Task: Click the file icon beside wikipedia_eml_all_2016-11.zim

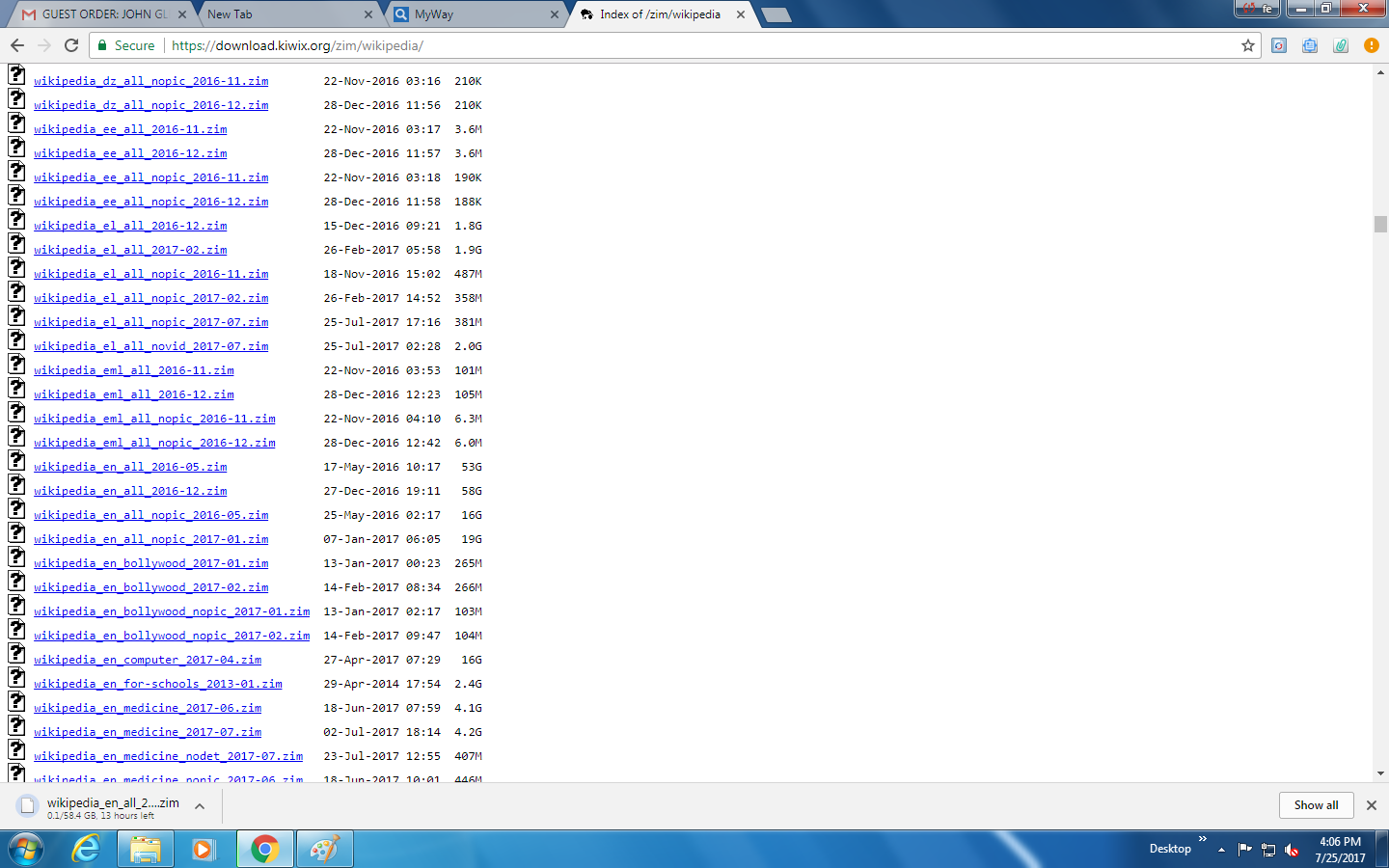Action: tap(16, 364)
